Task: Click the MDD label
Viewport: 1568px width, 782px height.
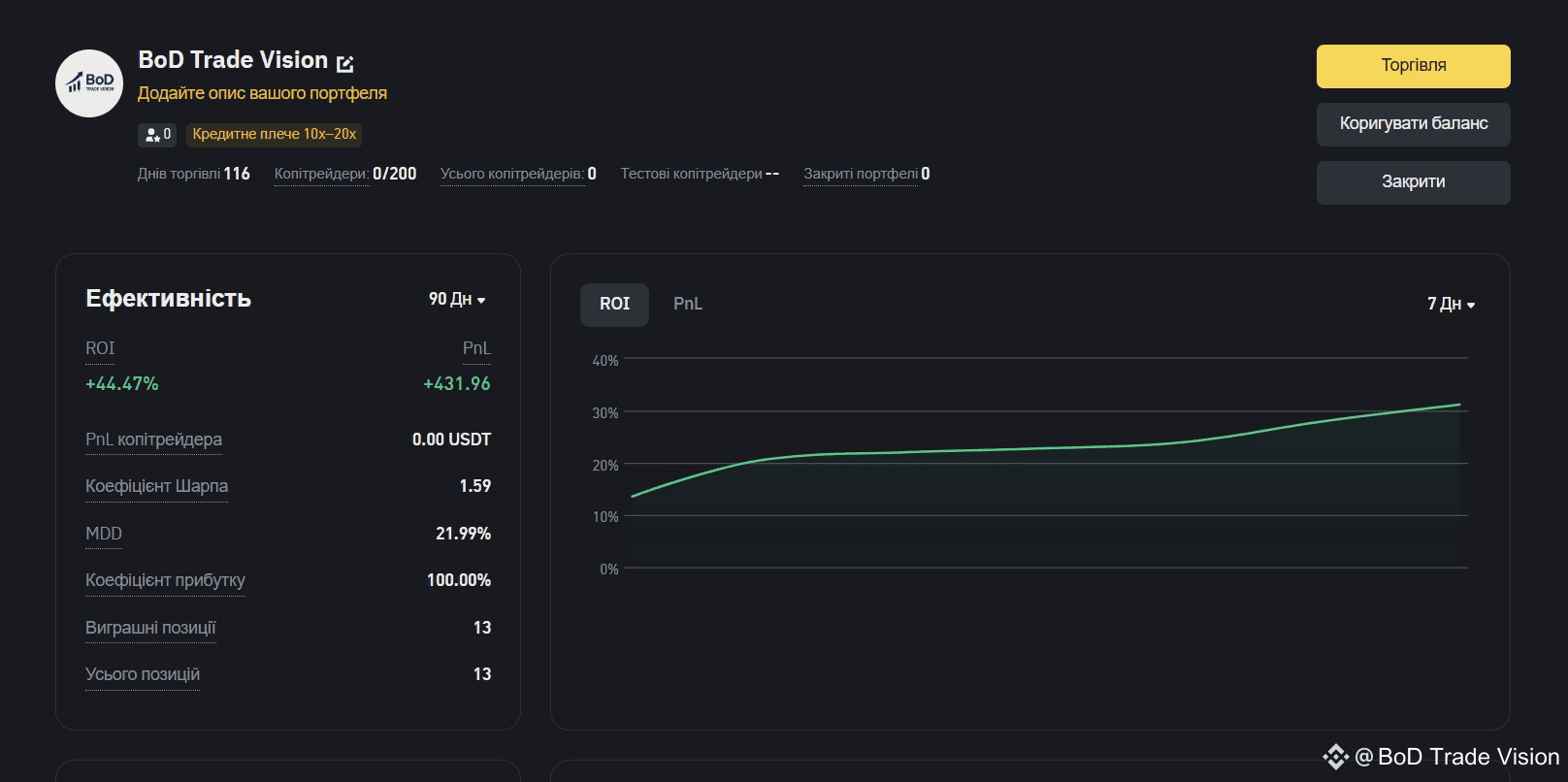Action: 104,534
